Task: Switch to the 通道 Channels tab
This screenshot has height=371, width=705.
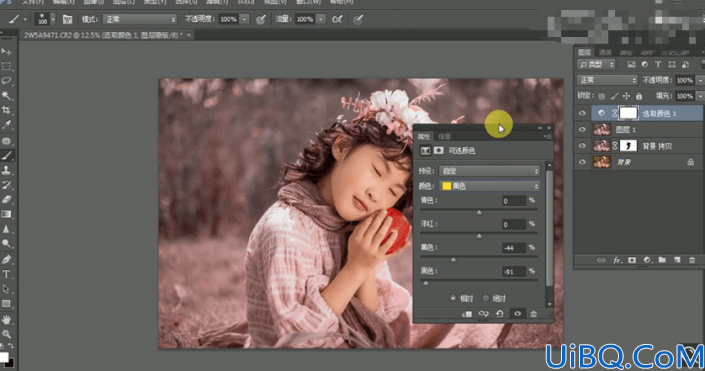Action: (x=605, y=52)
